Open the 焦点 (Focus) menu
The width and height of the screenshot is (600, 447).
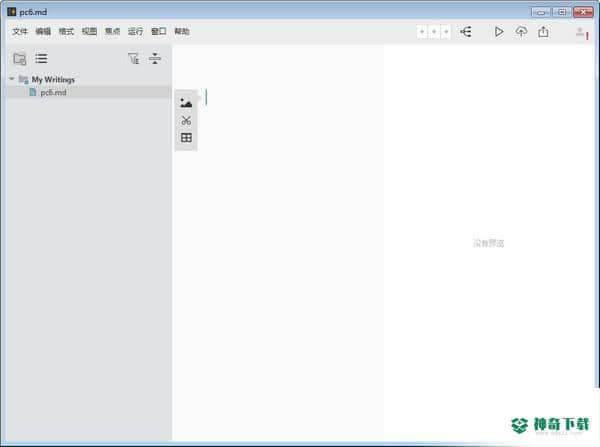pos(112,31)
